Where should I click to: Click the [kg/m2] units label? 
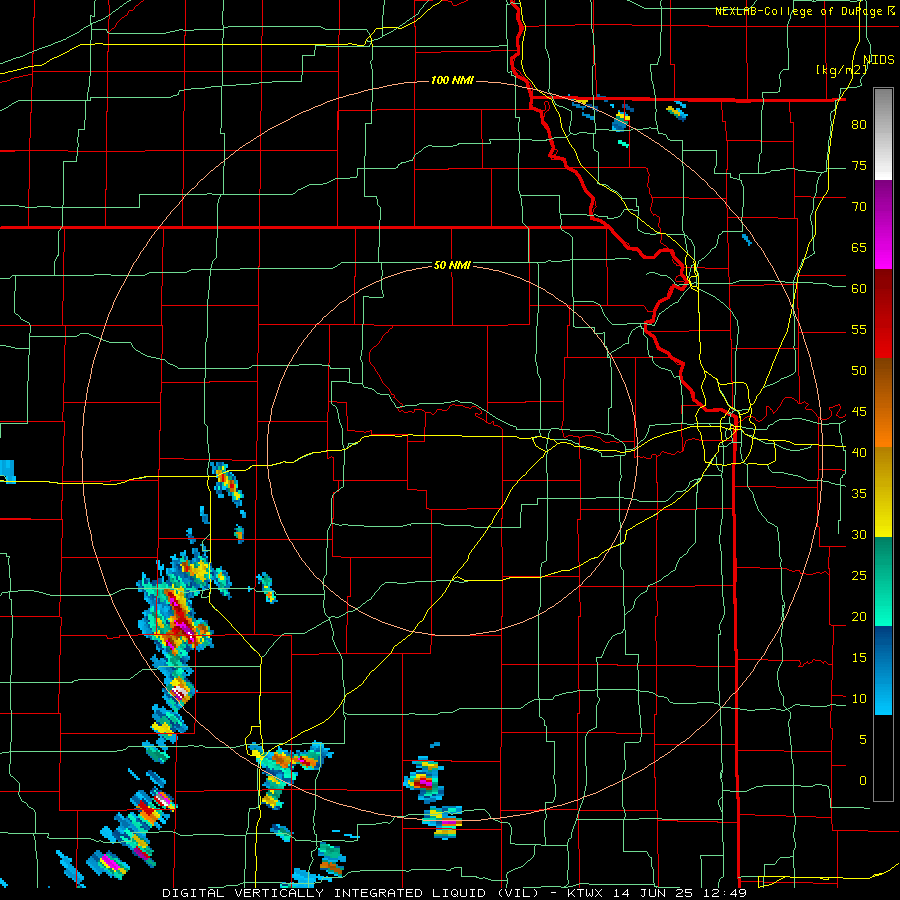click(x=841, y=70)
